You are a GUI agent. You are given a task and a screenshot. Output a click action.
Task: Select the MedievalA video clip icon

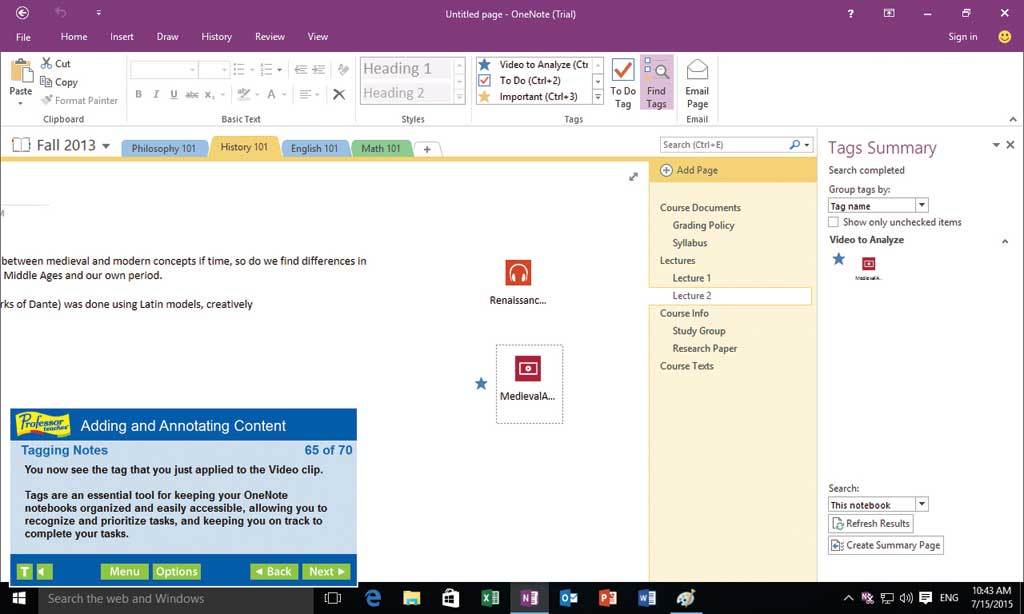(528, 369)
